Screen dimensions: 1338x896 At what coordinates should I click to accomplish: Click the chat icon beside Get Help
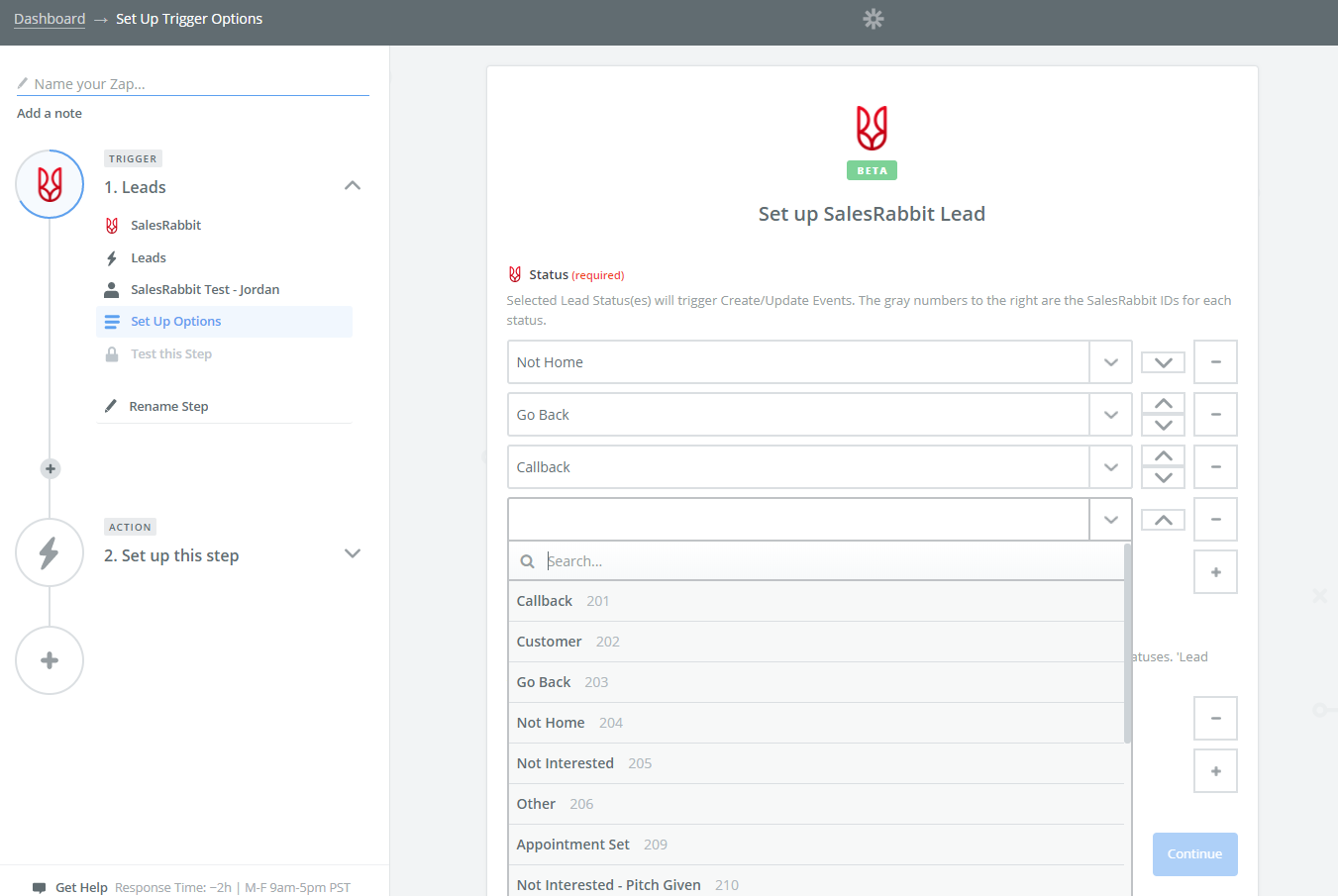40,887
